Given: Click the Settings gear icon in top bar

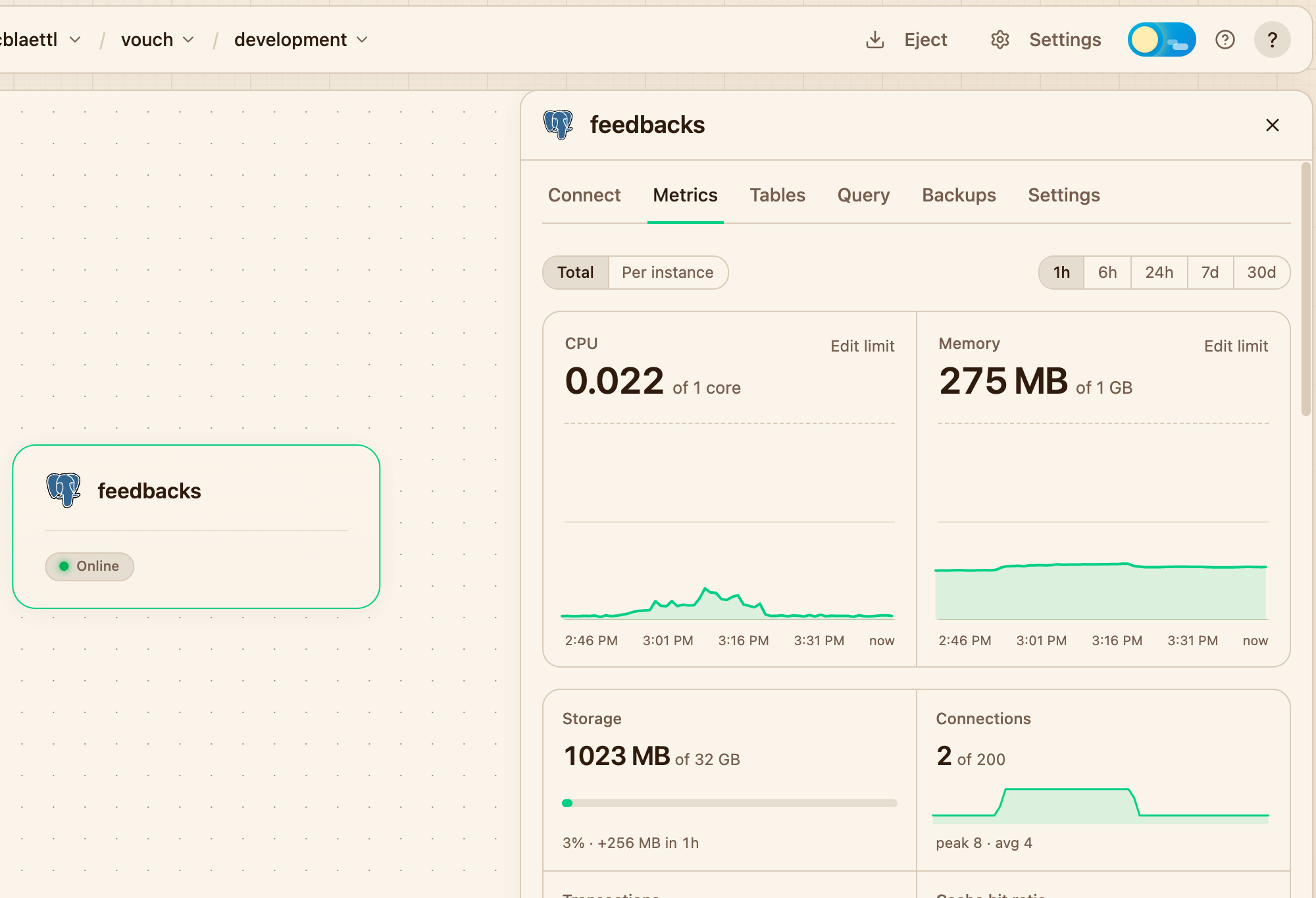Looking at the screenshot, I should click(x=1000, y=40).
